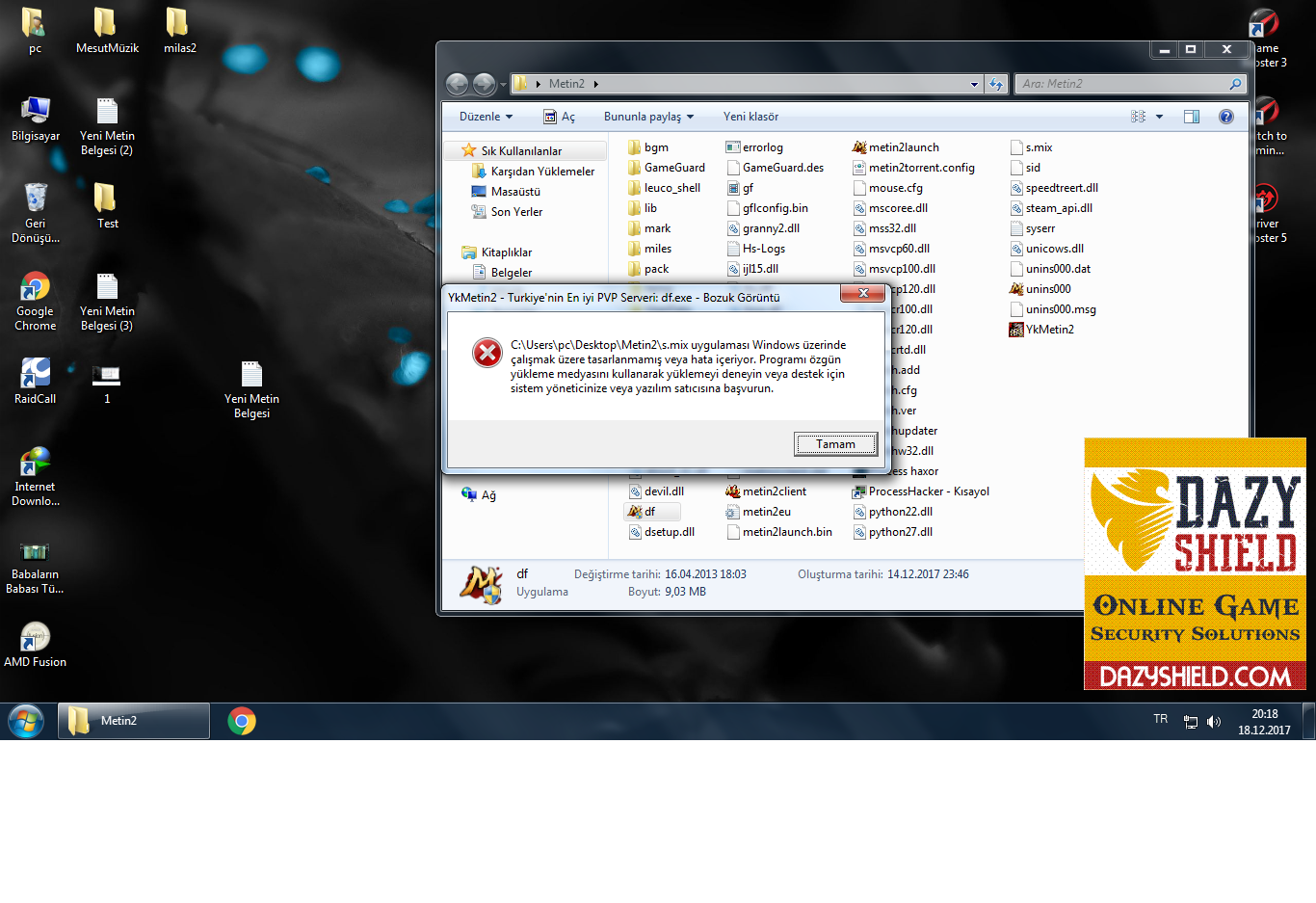Open the RaidCall desktop shortcut

click(35, 381)
